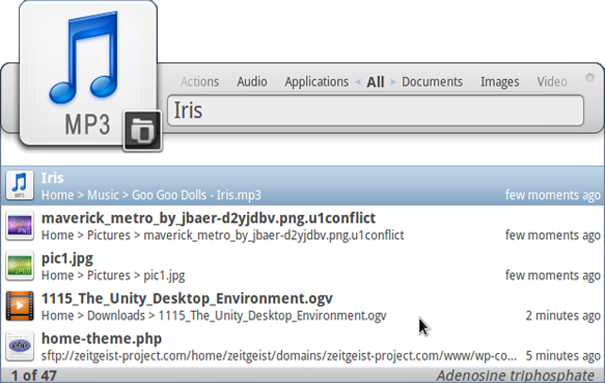Click '2 minutes ago' timestamp
Screen dimensions: 605x383
(563, 316)
